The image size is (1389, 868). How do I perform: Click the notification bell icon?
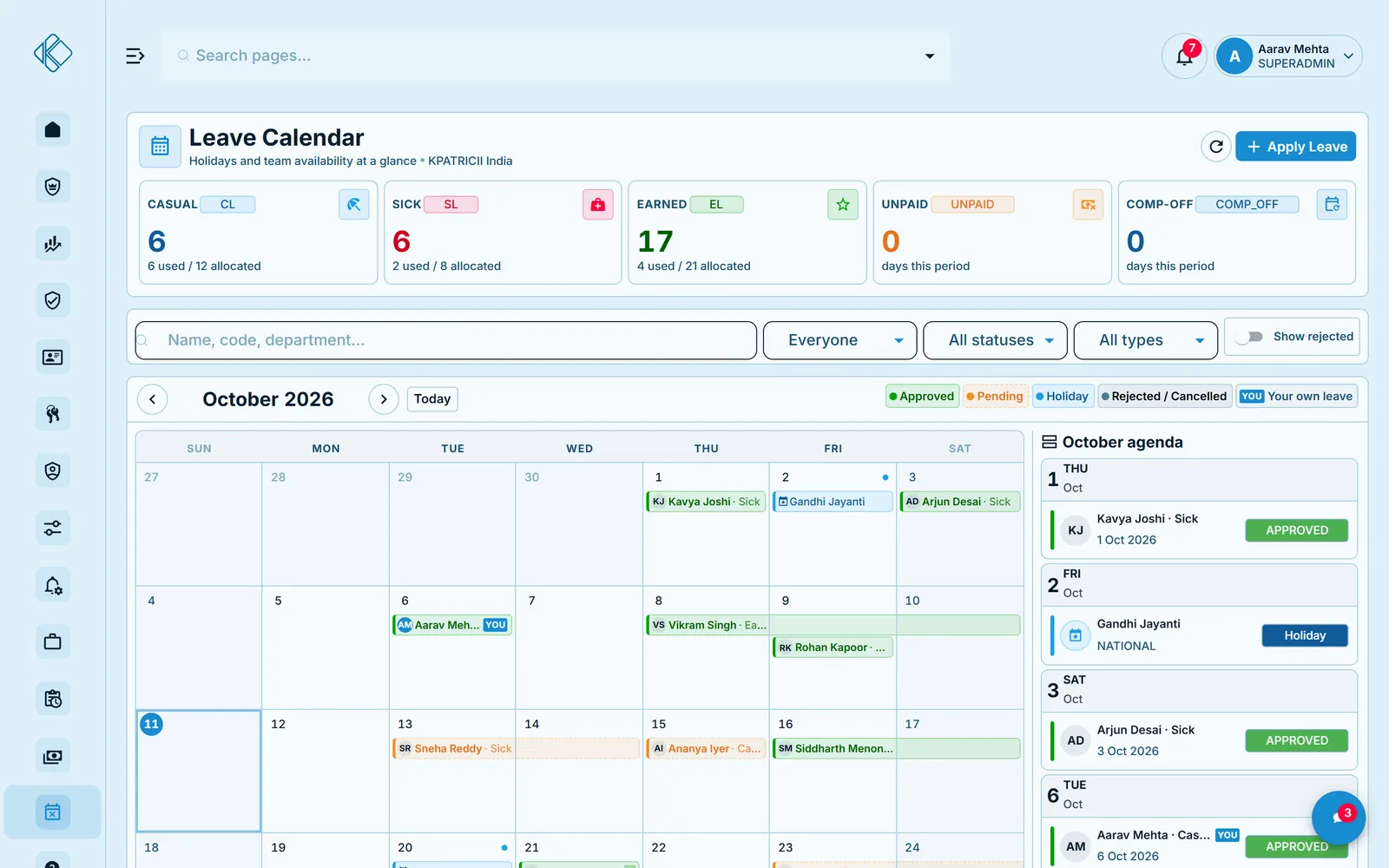coord(1184,56)
